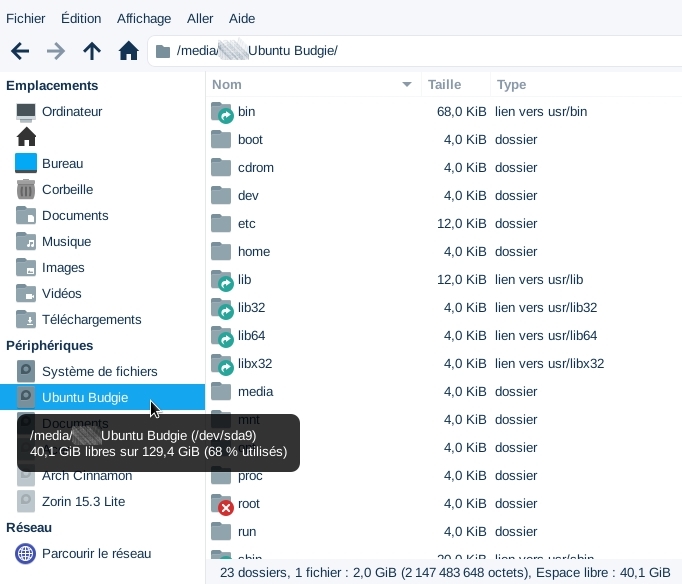Viewport: 682px width, 584px height.
Task: Navigate up to the parent folder
Action: 92,51
